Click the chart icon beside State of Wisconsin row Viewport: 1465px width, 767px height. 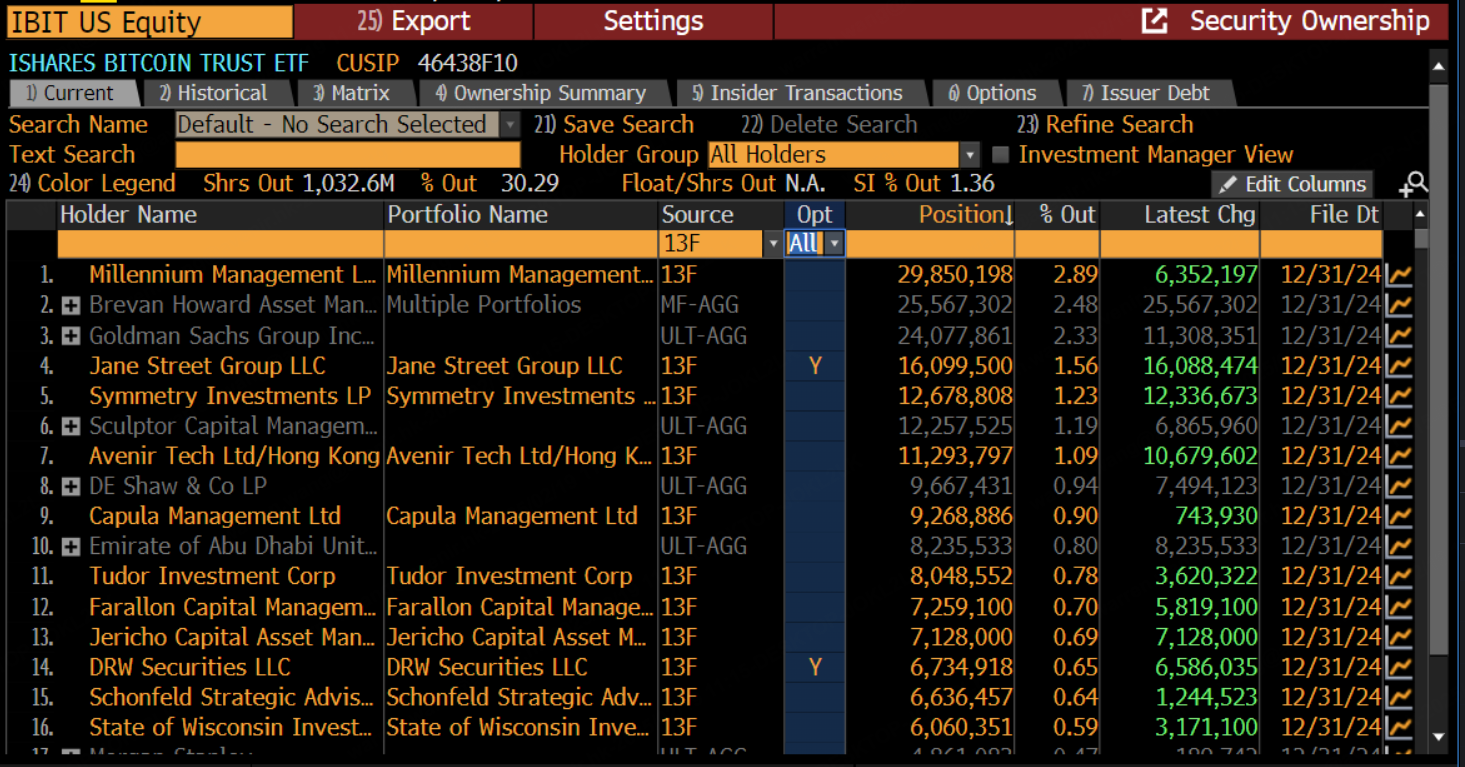click(1399, 727)
